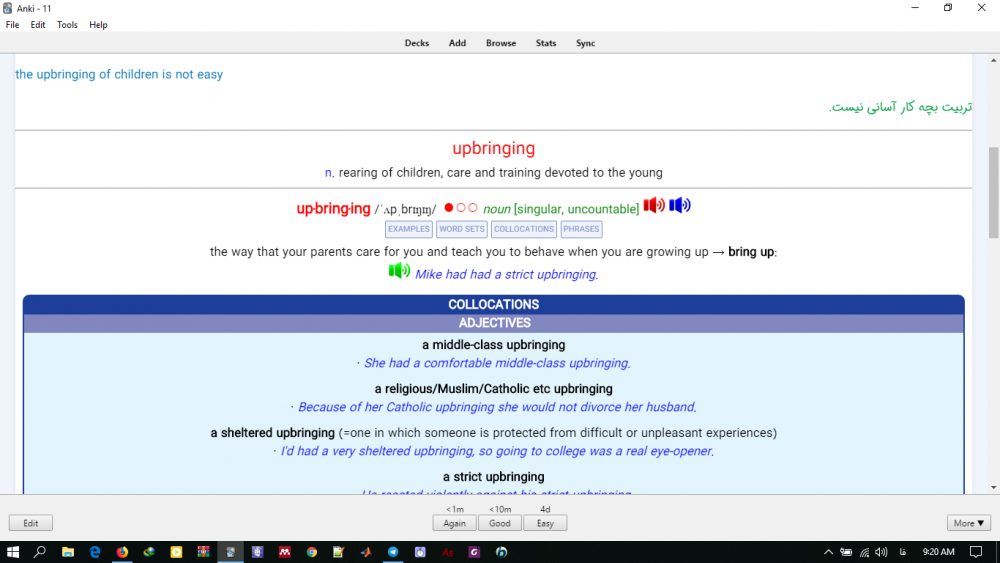Open Google Chrome from taskbar
Screen dimensions: 1000x563
[312, 552]
